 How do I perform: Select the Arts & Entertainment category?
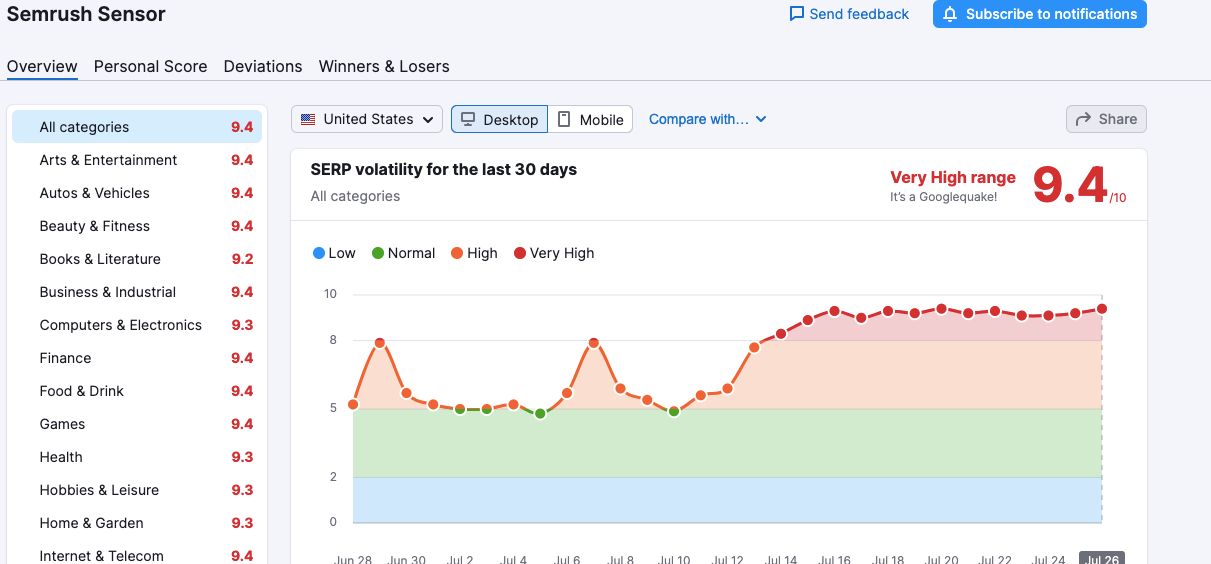[x=137, y=160]
